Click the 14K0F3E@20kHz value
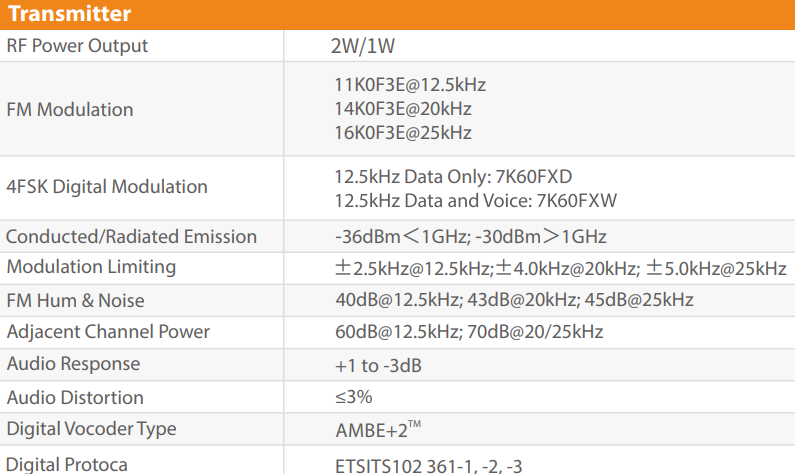This screenshot has width=795, height=474. 403,109
